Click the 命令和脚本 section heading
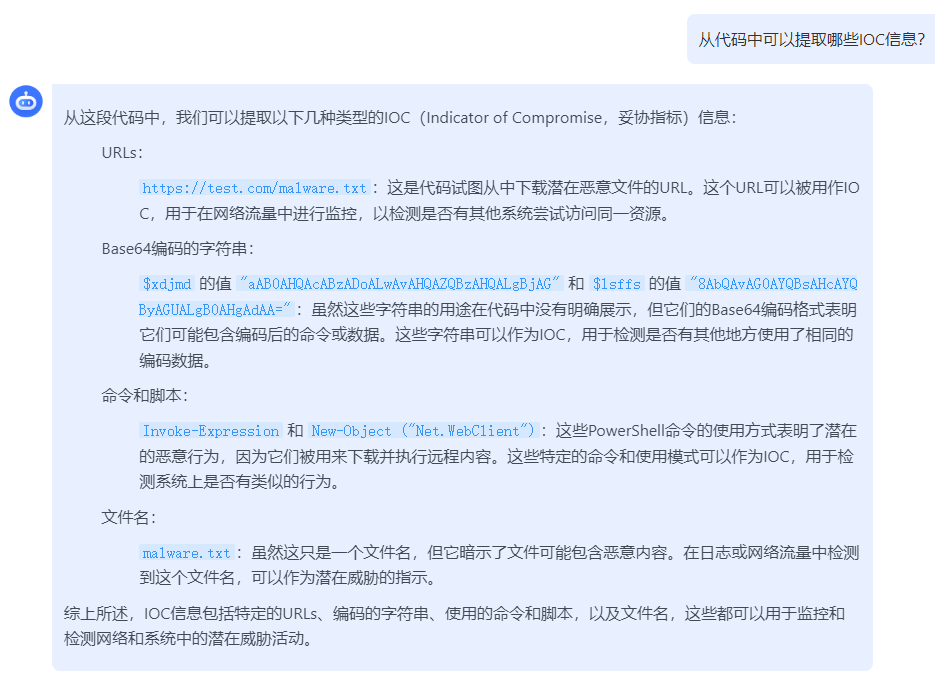 (145, 395)
